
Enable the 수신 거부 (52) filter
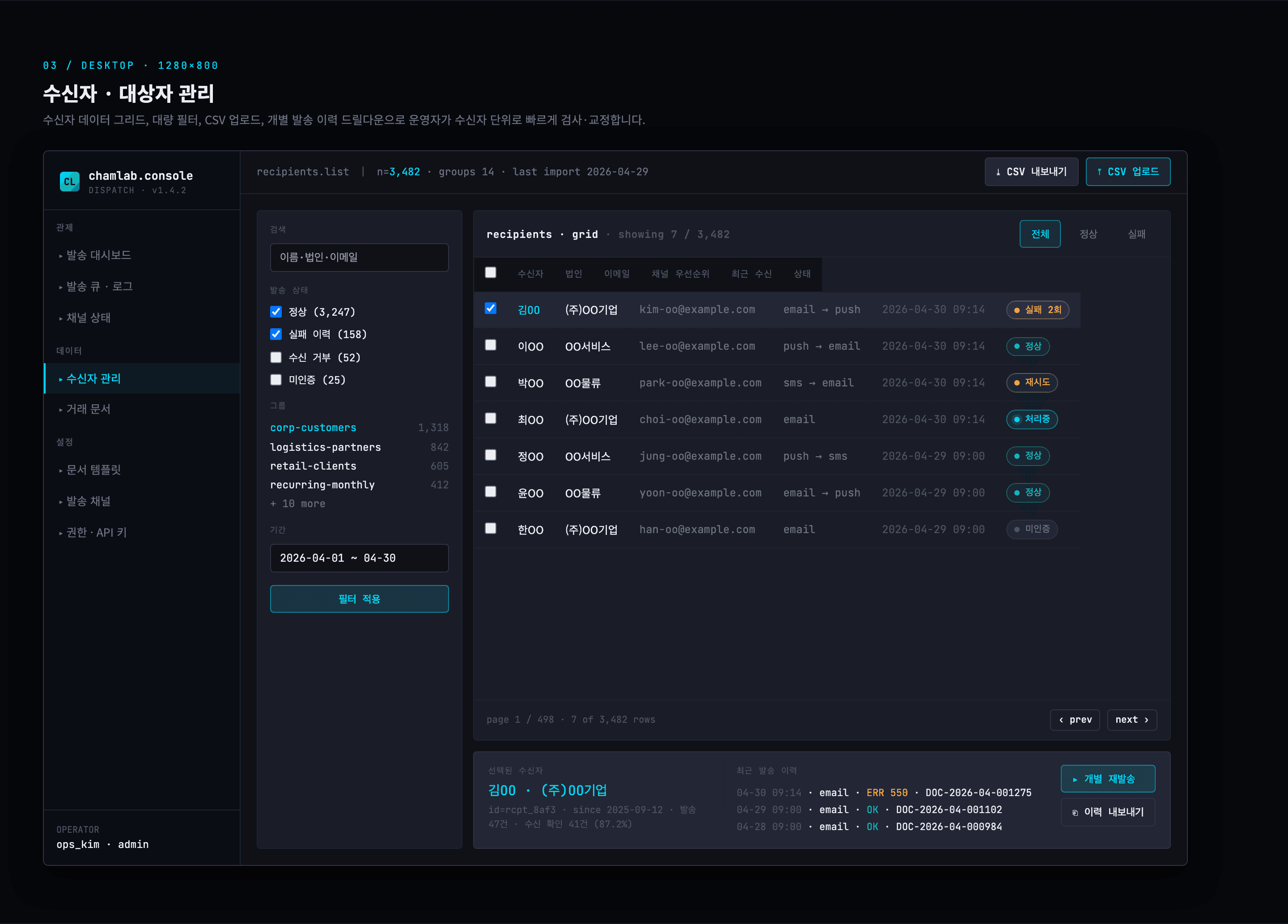pyautogui.click(x=276, y=357)
